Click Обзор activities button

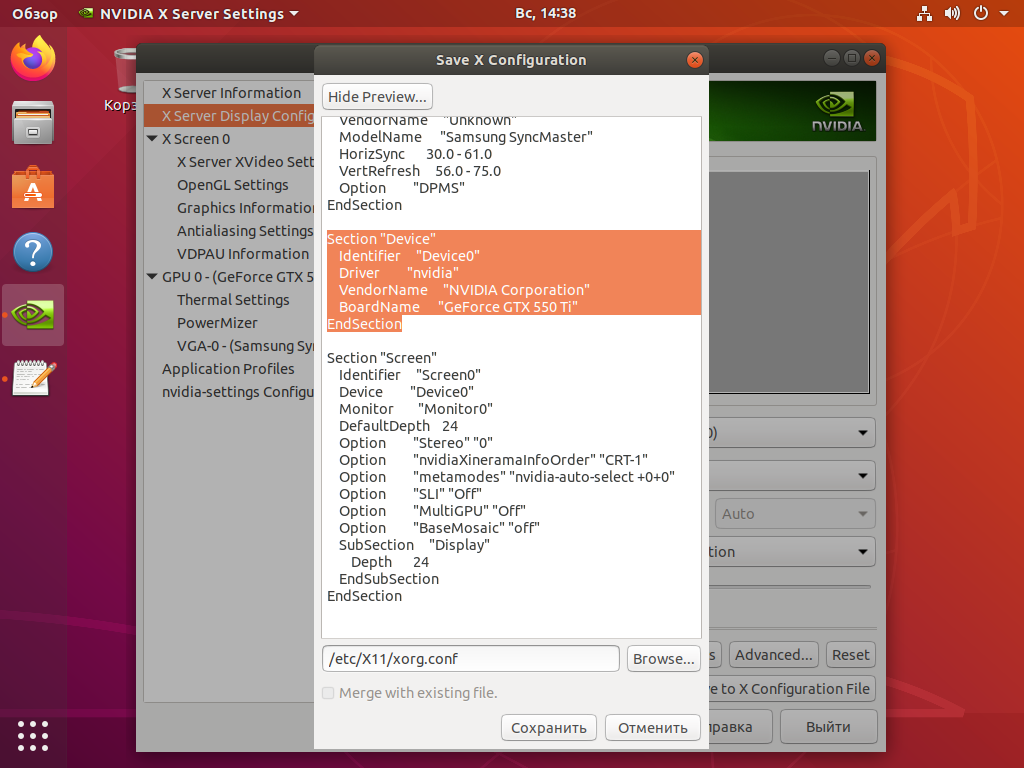pos(35,14)
